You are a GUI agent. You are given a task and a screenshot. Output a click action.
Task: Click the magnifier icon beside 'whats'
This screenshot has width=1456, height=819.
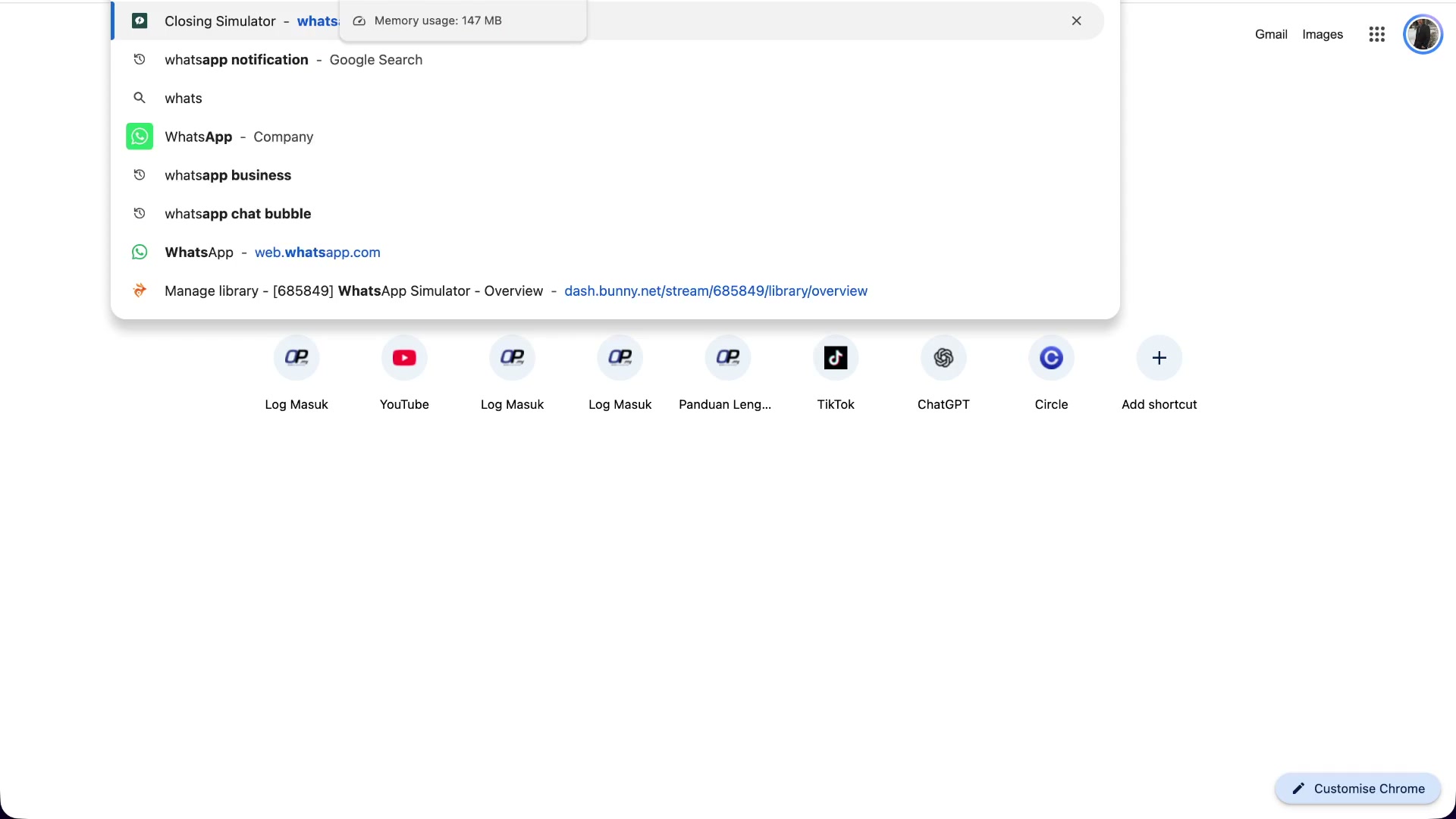point(140,98)
